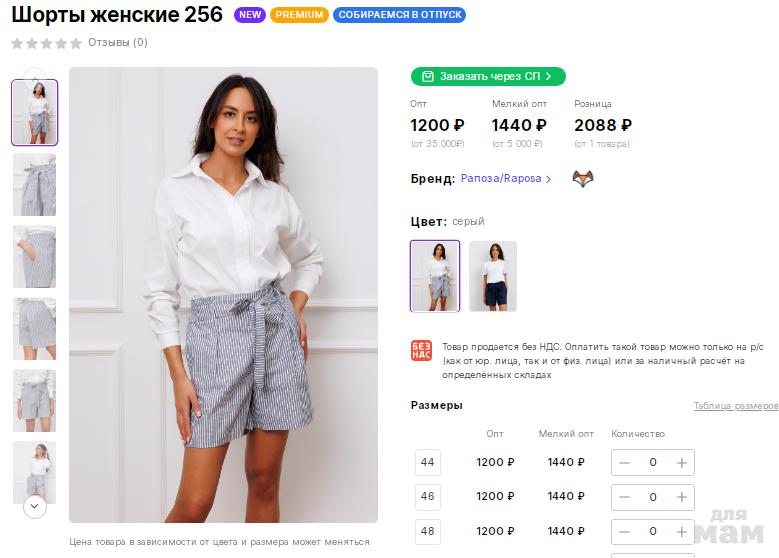Select the grey striped shorts color swatch
Screen dimensions: 779x558
click(435, 276)
